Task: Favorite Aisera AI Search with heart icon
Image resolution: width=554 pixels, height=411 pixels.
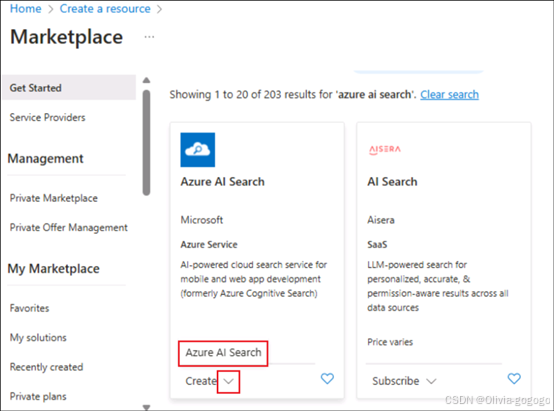Action: click(x=514, y=378)
